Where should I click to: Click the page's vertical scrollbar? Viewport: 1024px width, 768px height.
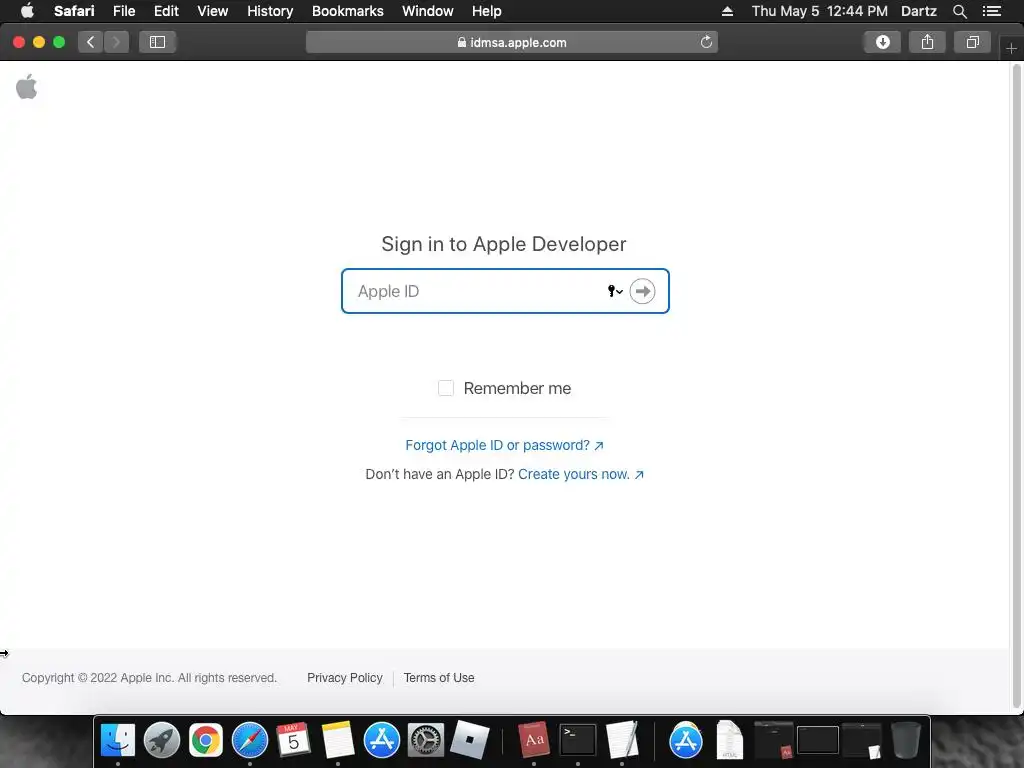(x=1017, y=385)
